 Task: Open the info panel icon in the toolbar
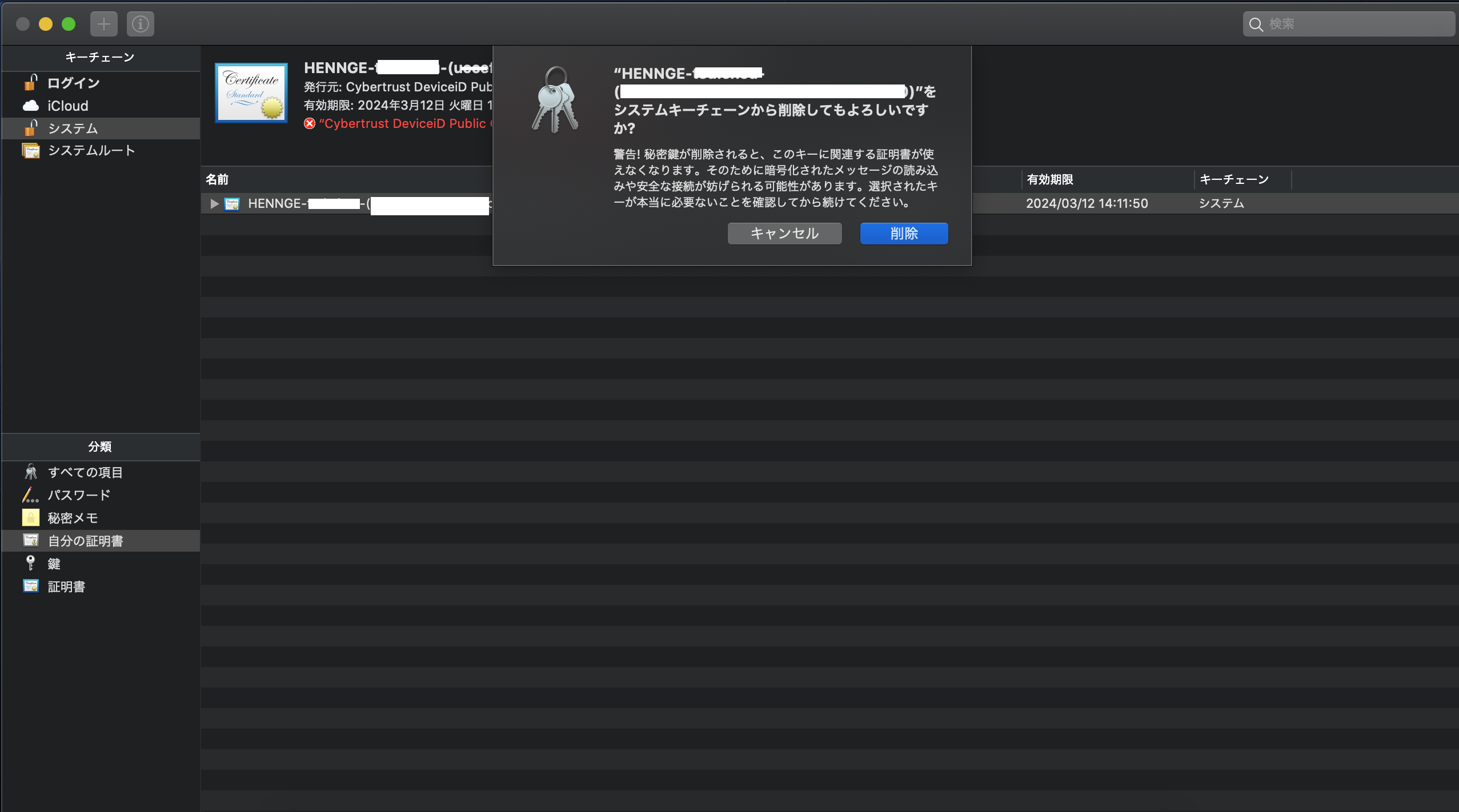[140, 23]
